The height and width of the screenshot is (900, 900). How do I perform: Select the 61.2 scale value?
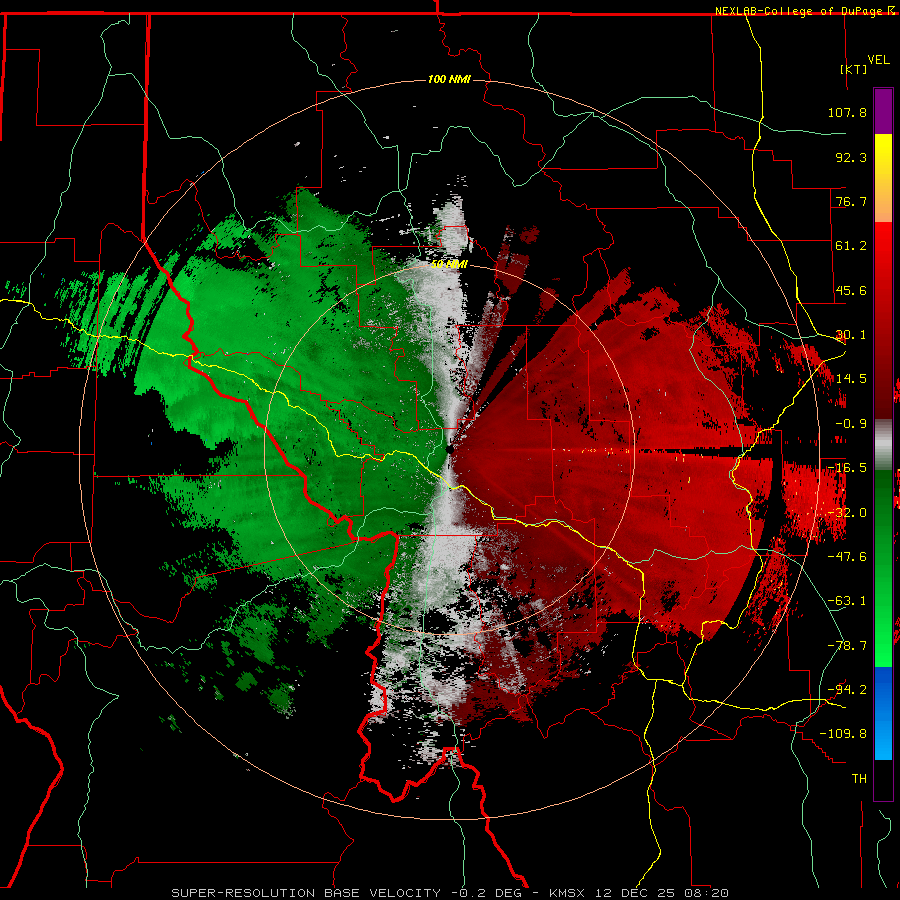[851, 246]
